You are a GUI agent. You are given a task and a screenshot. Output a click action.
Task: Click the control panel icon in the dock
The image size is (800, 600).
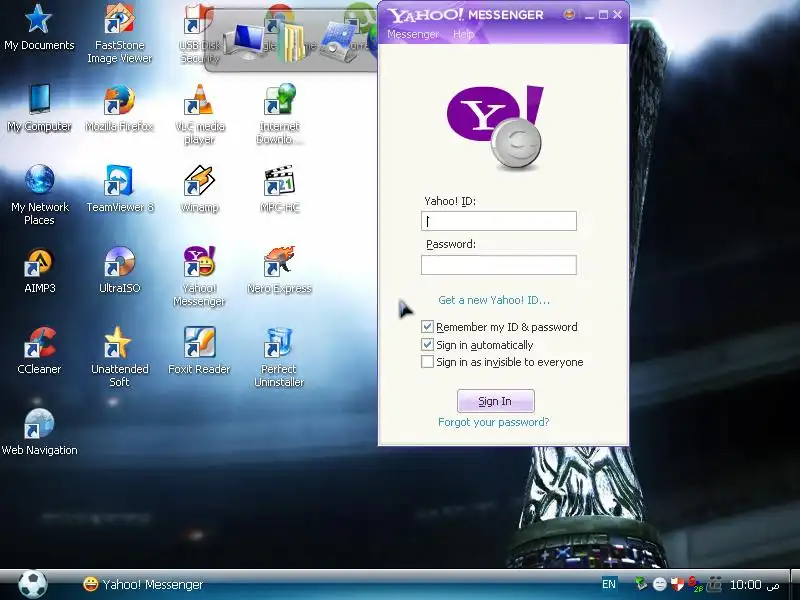click(340, 42)
